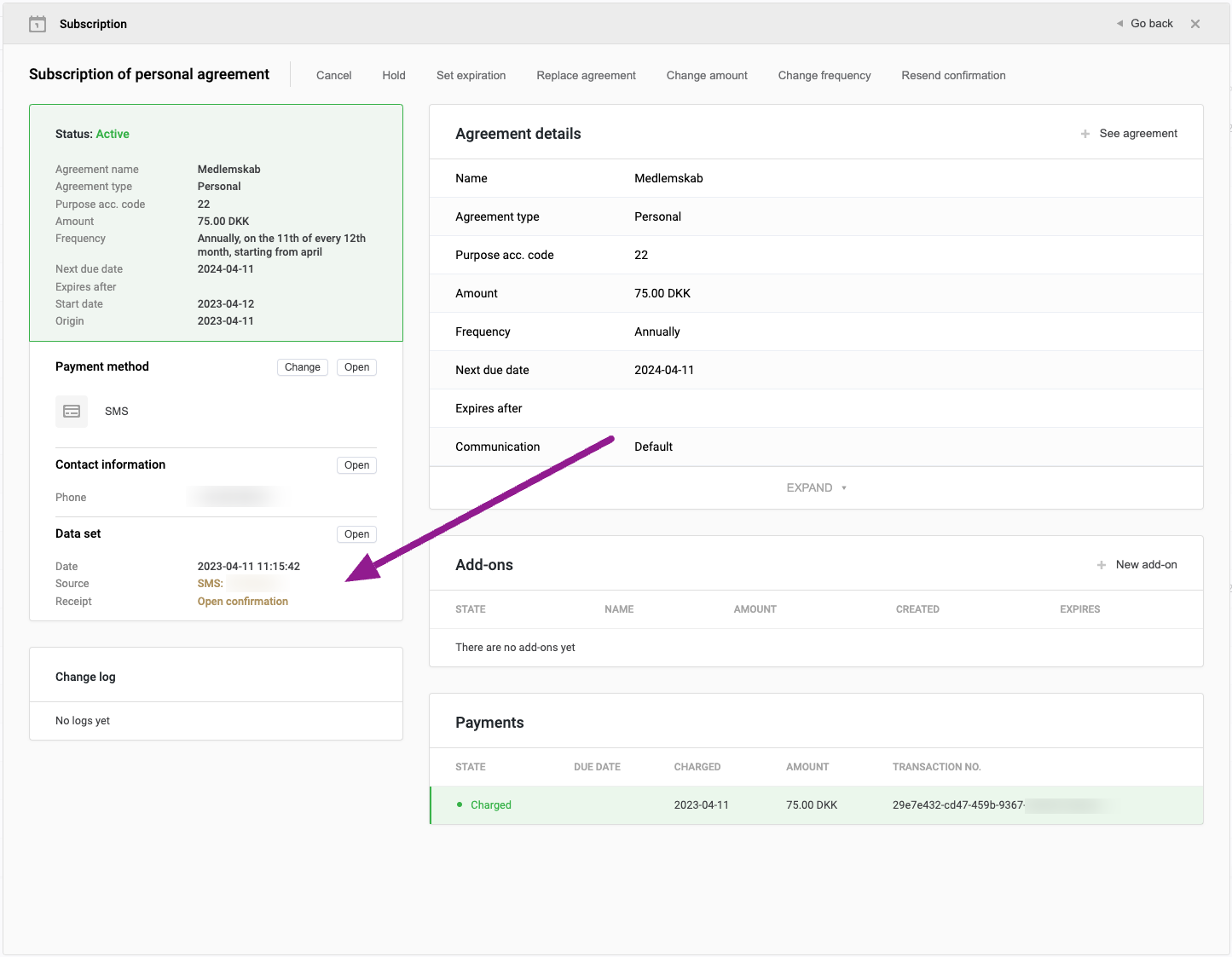Click Medlemskab name in Agreement details

click(x=668, y=178)
